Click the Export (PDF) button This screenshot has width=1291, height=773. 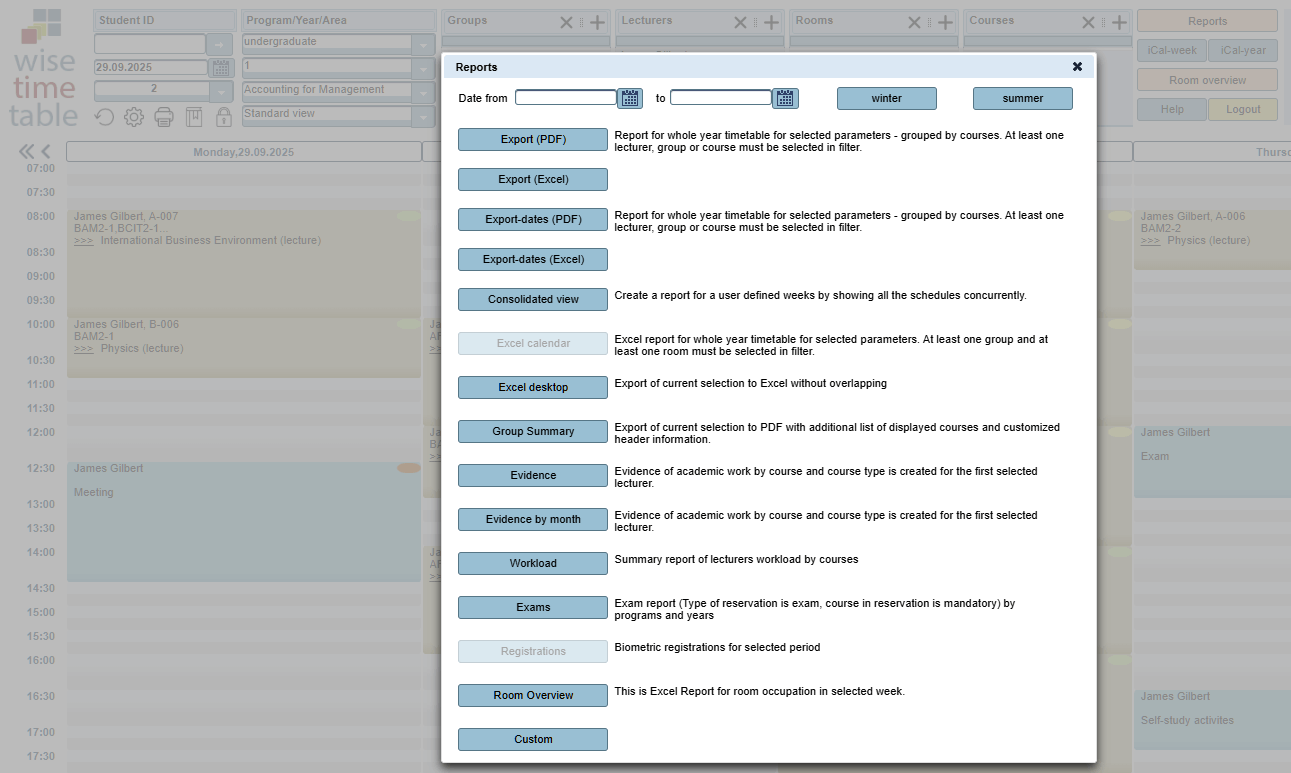pyautogui.click(x=533, y=140)
